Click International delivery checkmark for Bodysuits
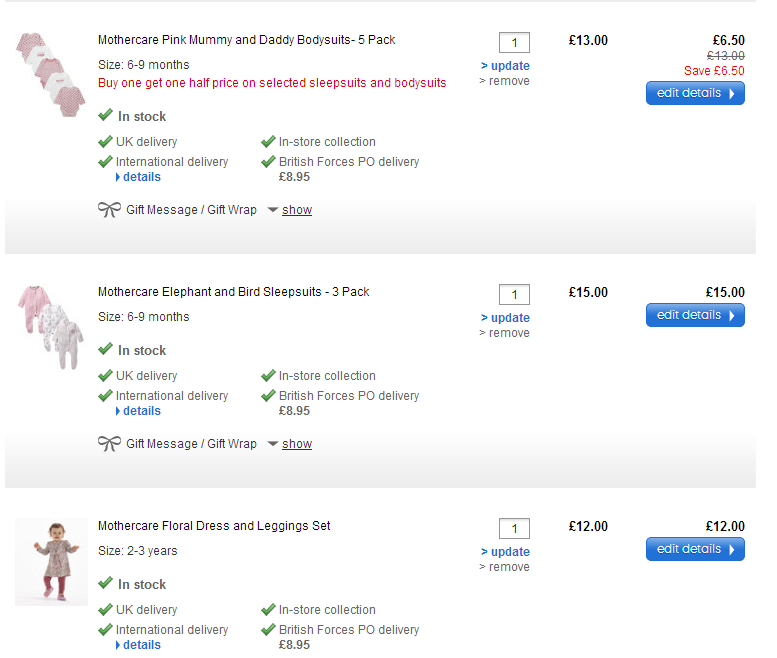This screenshot has height=658, width=777. pos(105,162)
